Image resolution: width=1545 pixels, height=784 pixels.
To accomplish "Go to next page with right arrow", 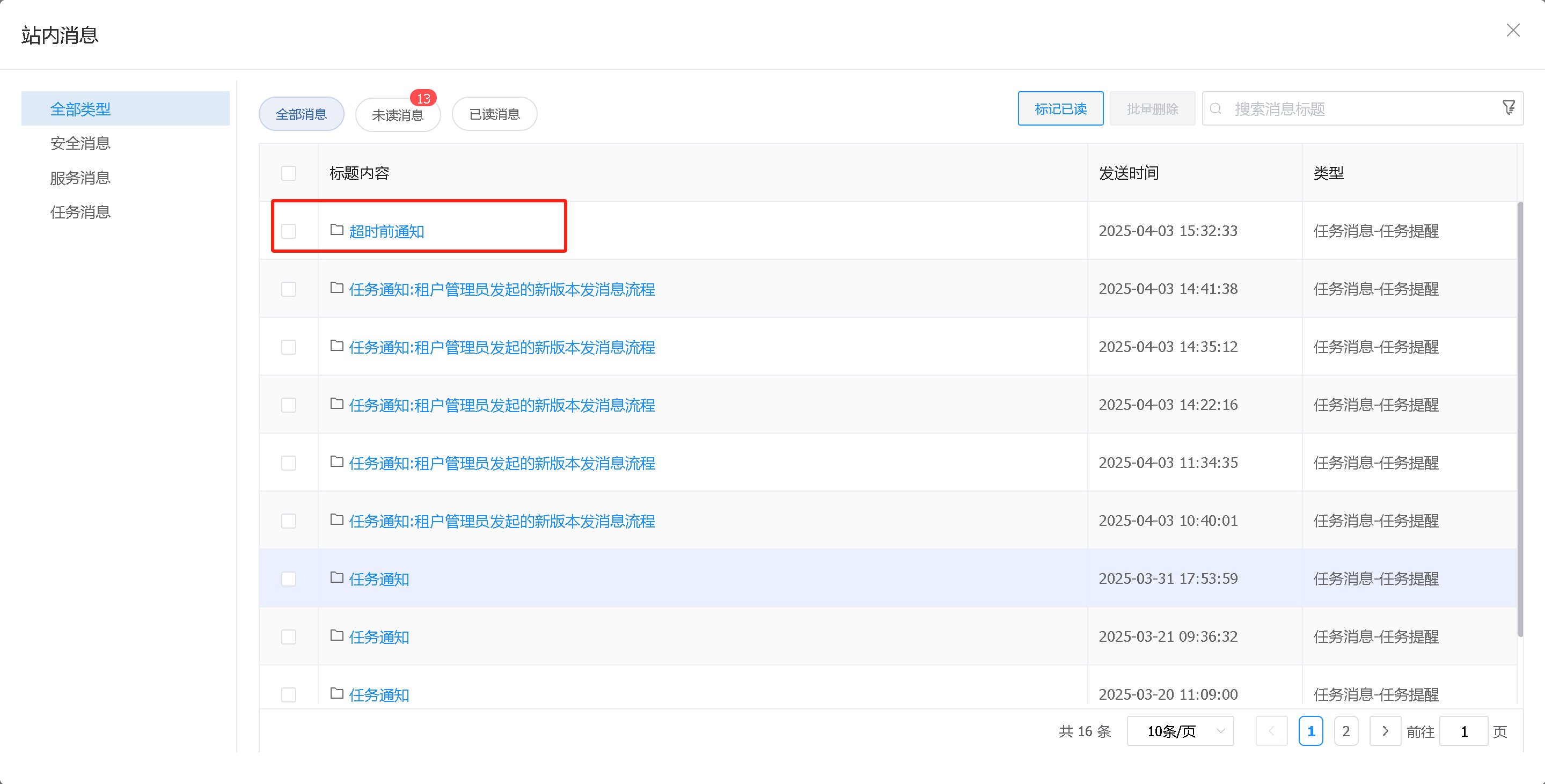I will pos(1384,731).
